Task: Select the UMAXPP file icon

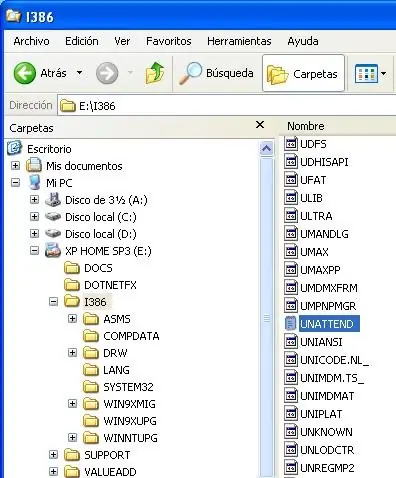Action: 291,270
